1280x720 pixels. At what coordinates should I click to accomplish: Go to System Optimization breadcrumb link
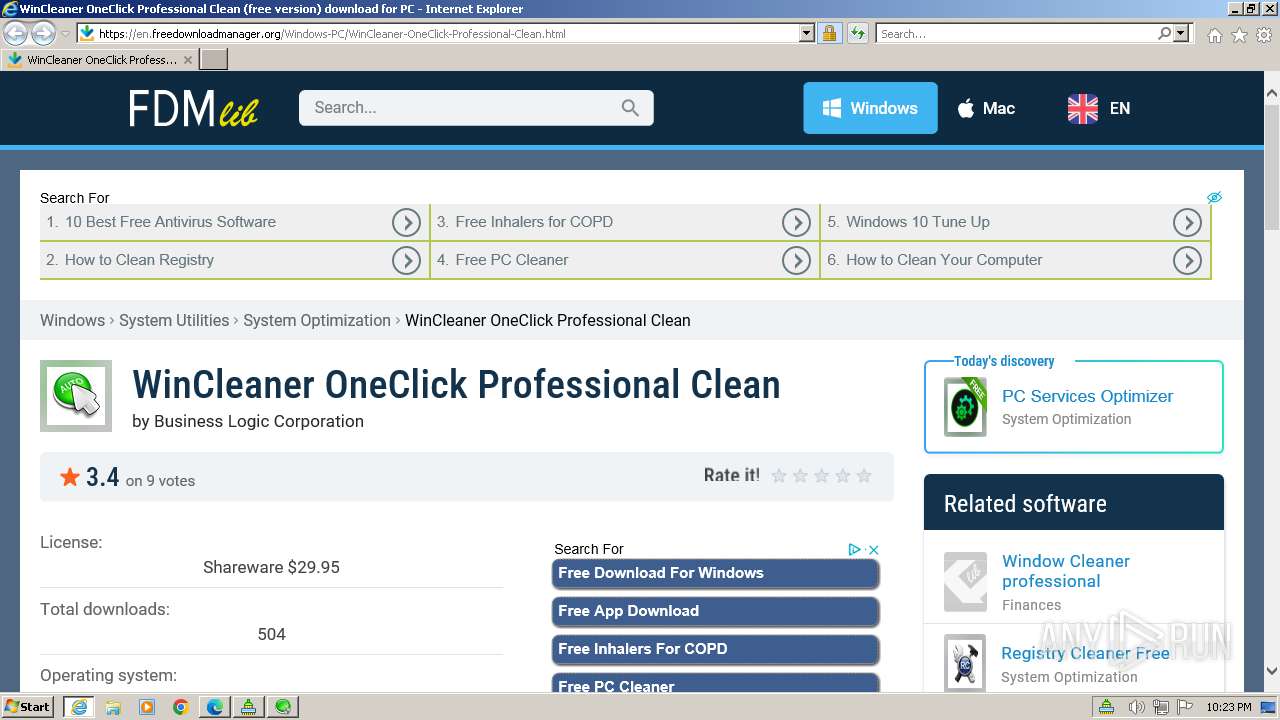click(317, 320)
